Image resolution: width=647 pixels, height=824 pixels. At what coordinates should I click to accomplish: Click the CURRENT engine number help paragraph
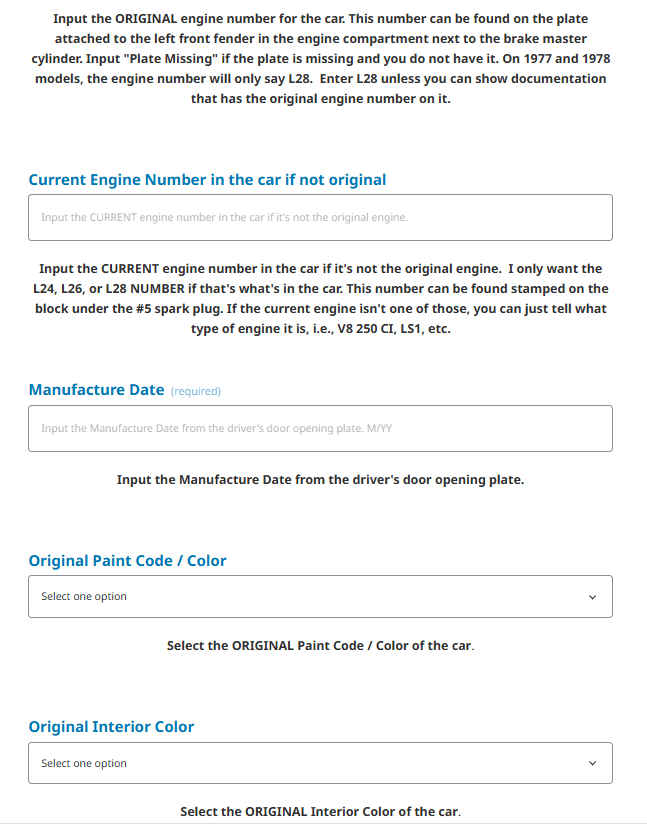coord(320,298)
